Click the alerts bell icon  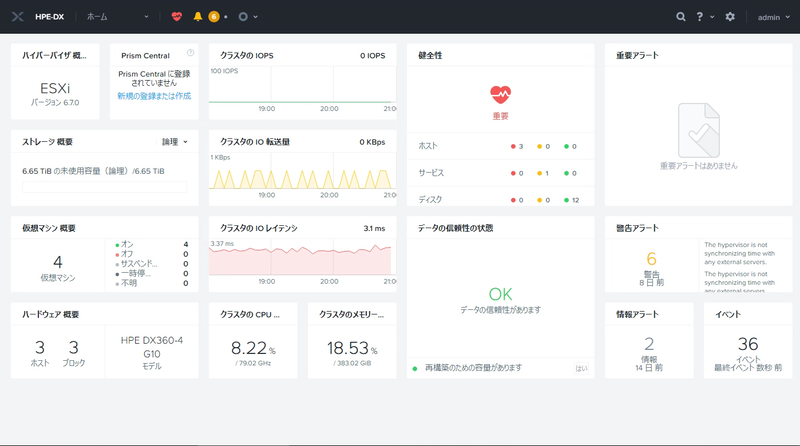[198, 17]
